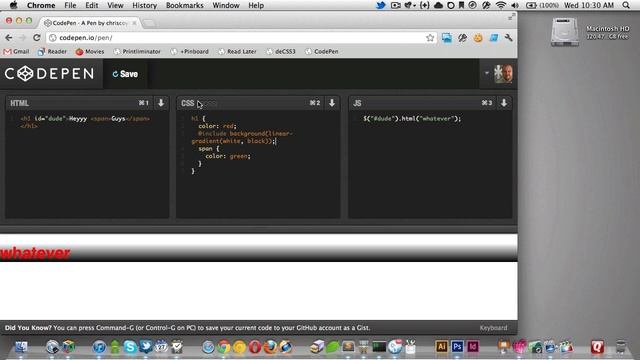Open the volume control in menu bar

coord(515,5)
